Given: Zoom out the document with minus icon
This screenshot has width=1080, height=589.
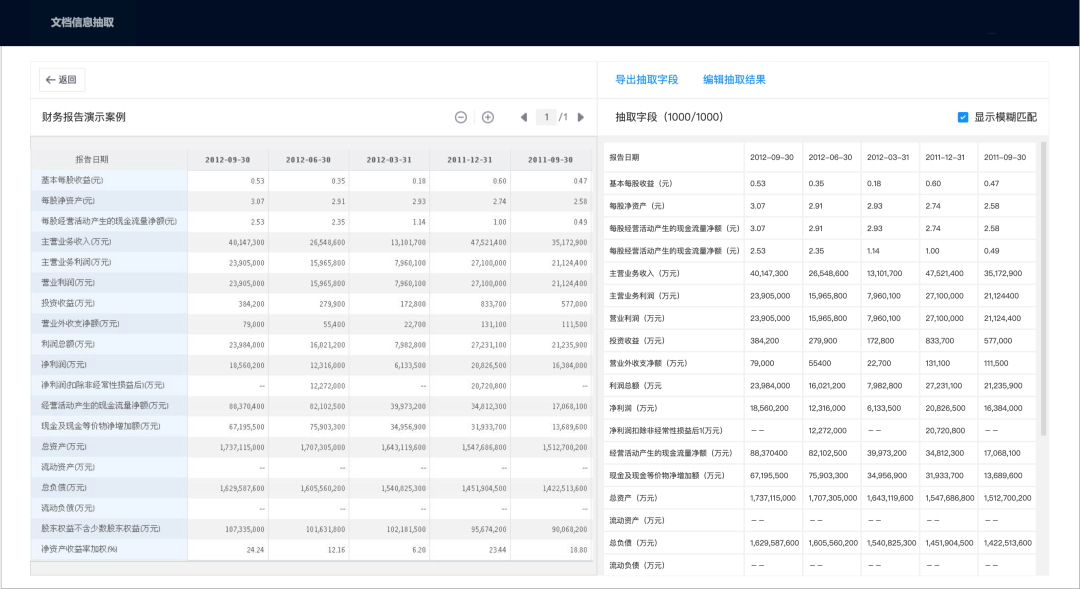Looking at the screenshot, I should [461, 117].
